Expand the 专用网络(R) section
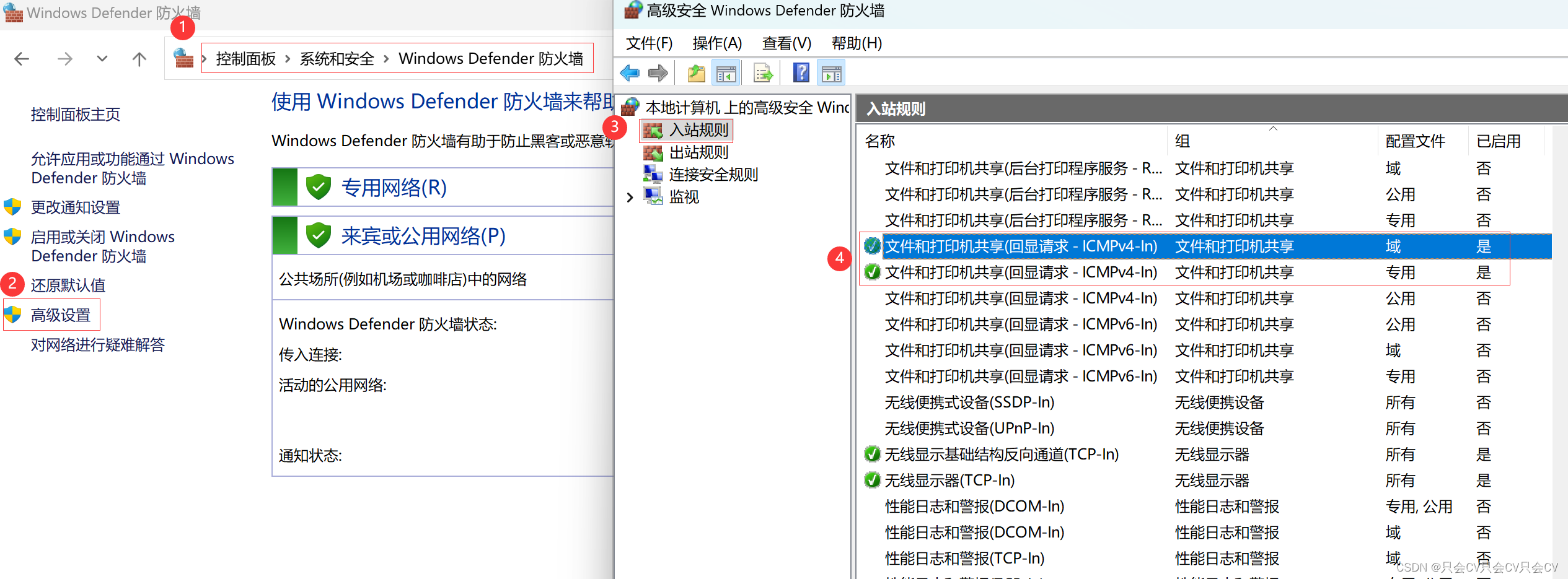 coord(443,187)
